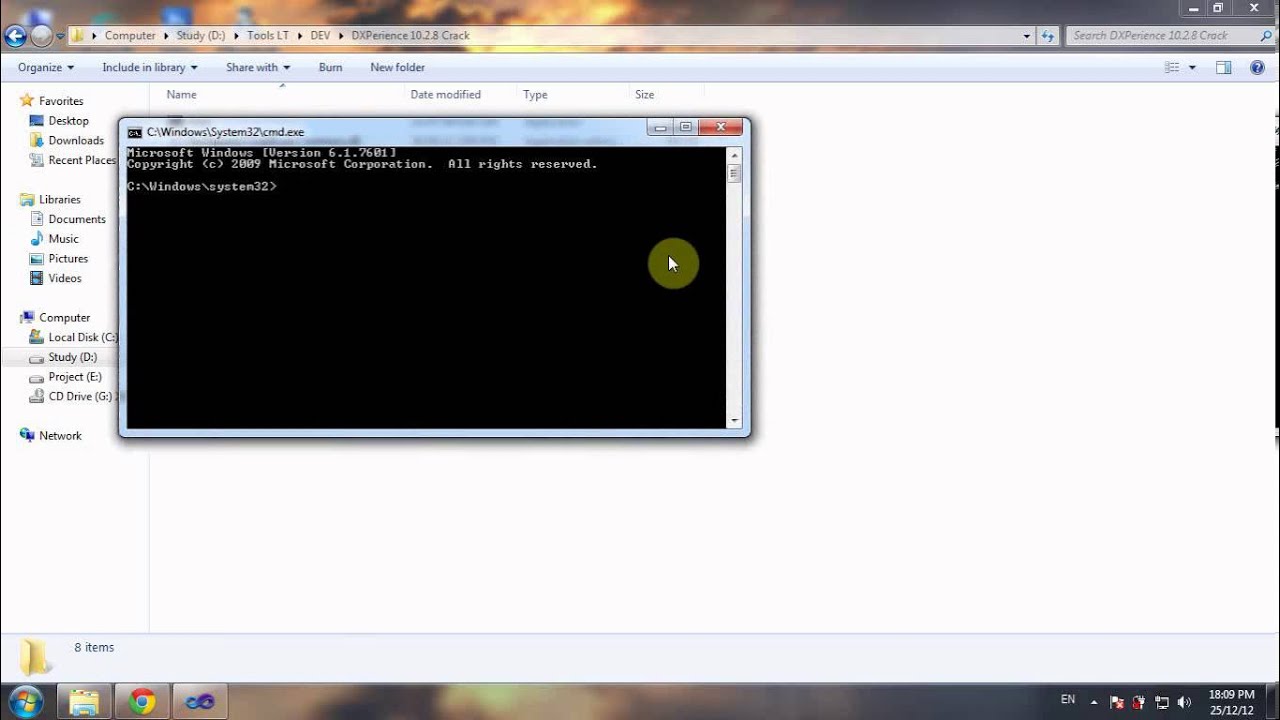Open the network connection tray icon
Image resolution: width=1280 pixels, height=720 pixels.
(x=1162, y=702)
